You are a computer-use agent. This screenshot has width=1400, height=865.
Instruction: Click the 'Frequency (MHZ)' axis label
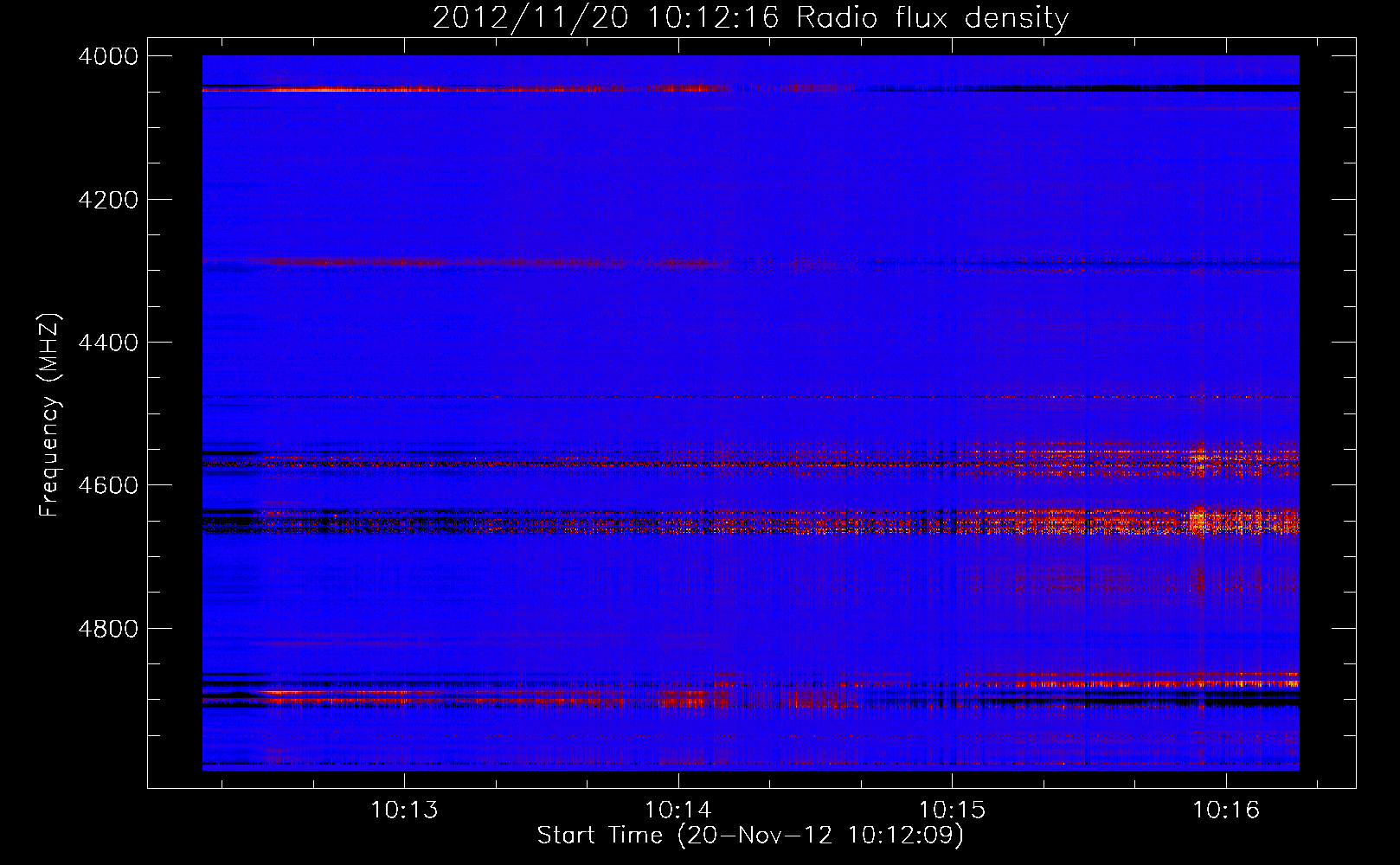coord(49,415)
